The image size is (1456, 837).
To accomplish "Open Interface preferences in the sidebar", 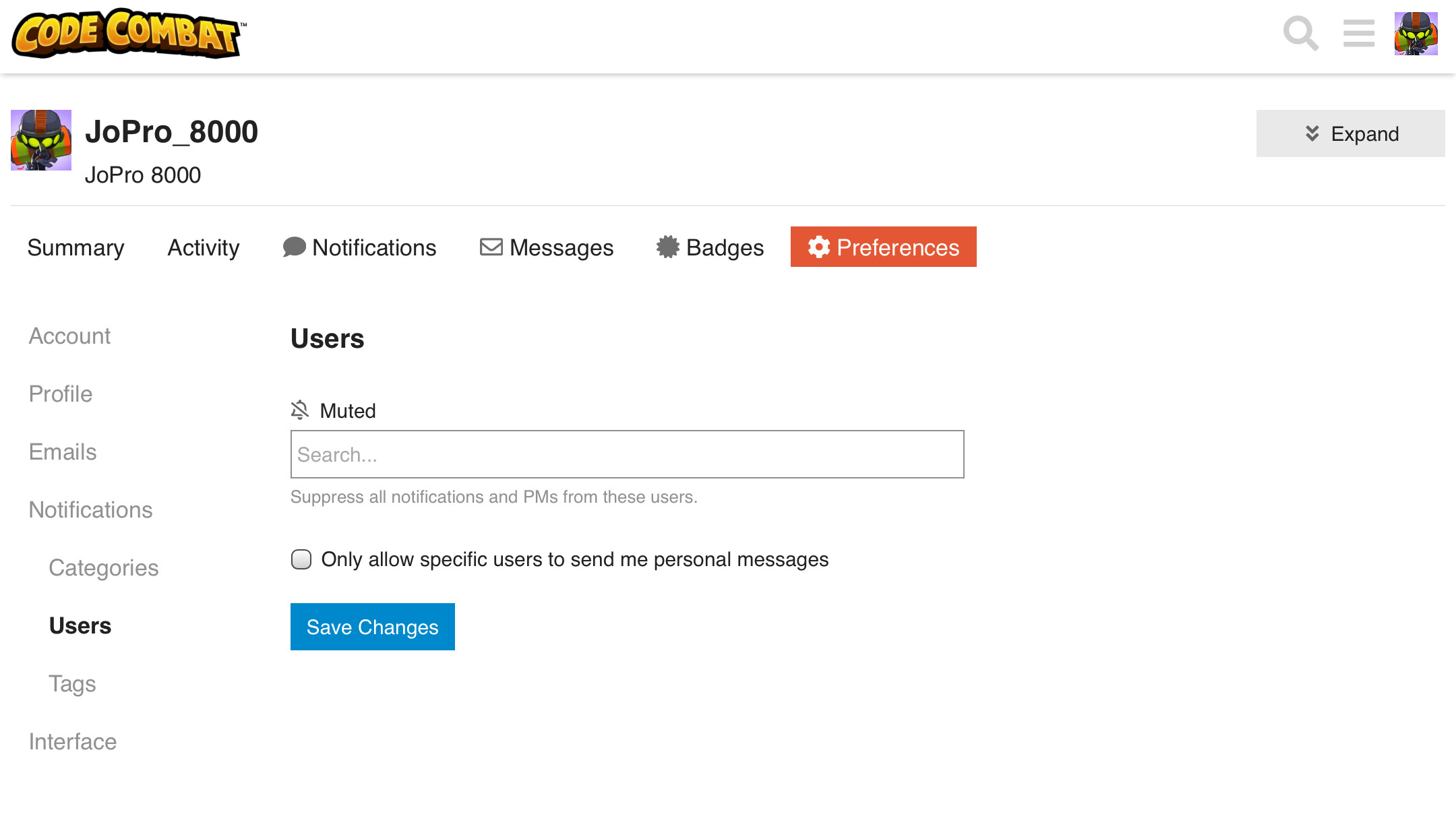I will (x=72, y=741).
